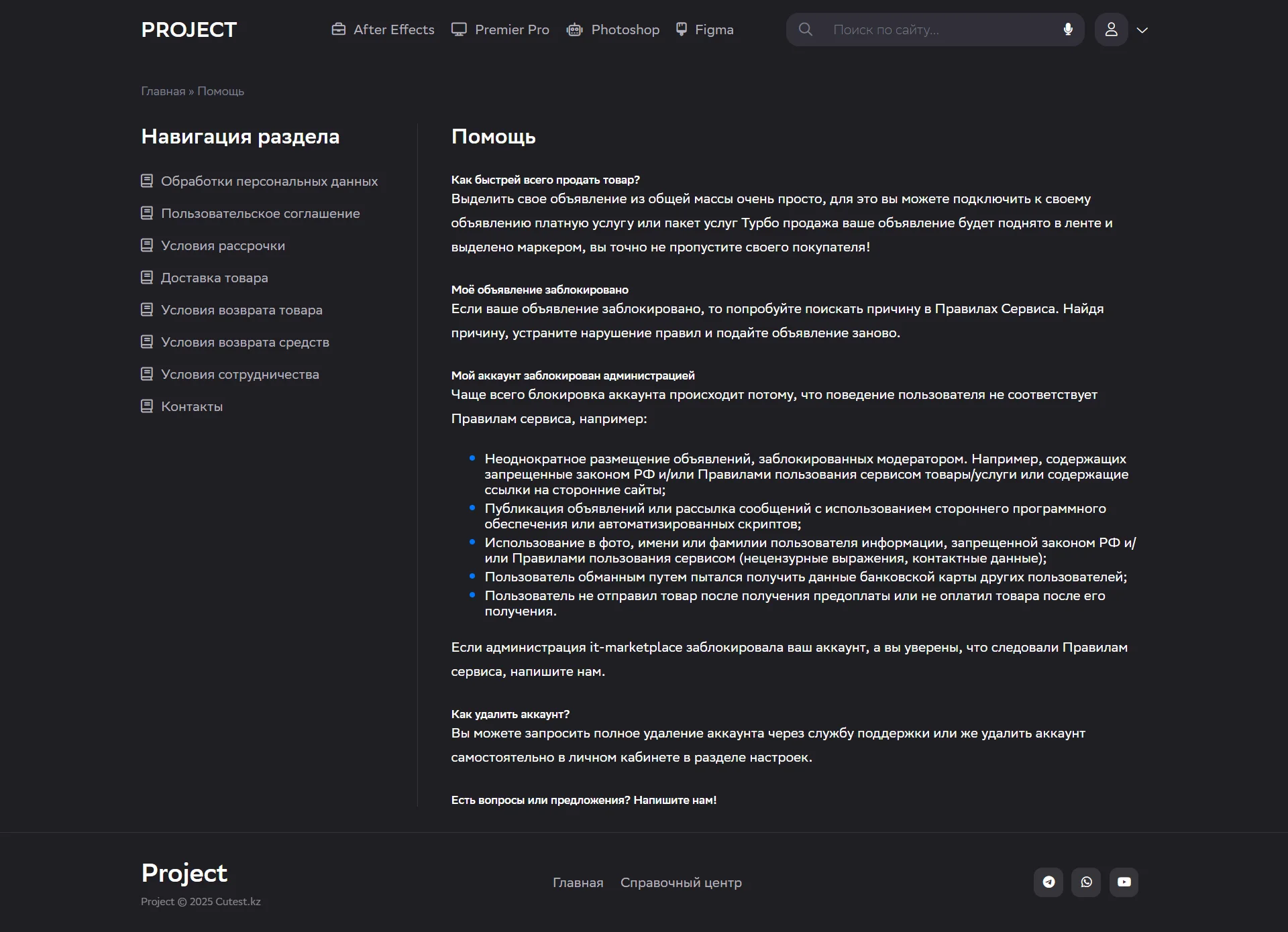
Task: Click the Telegram icon in footer
Action: click(x=1049, y=882)
